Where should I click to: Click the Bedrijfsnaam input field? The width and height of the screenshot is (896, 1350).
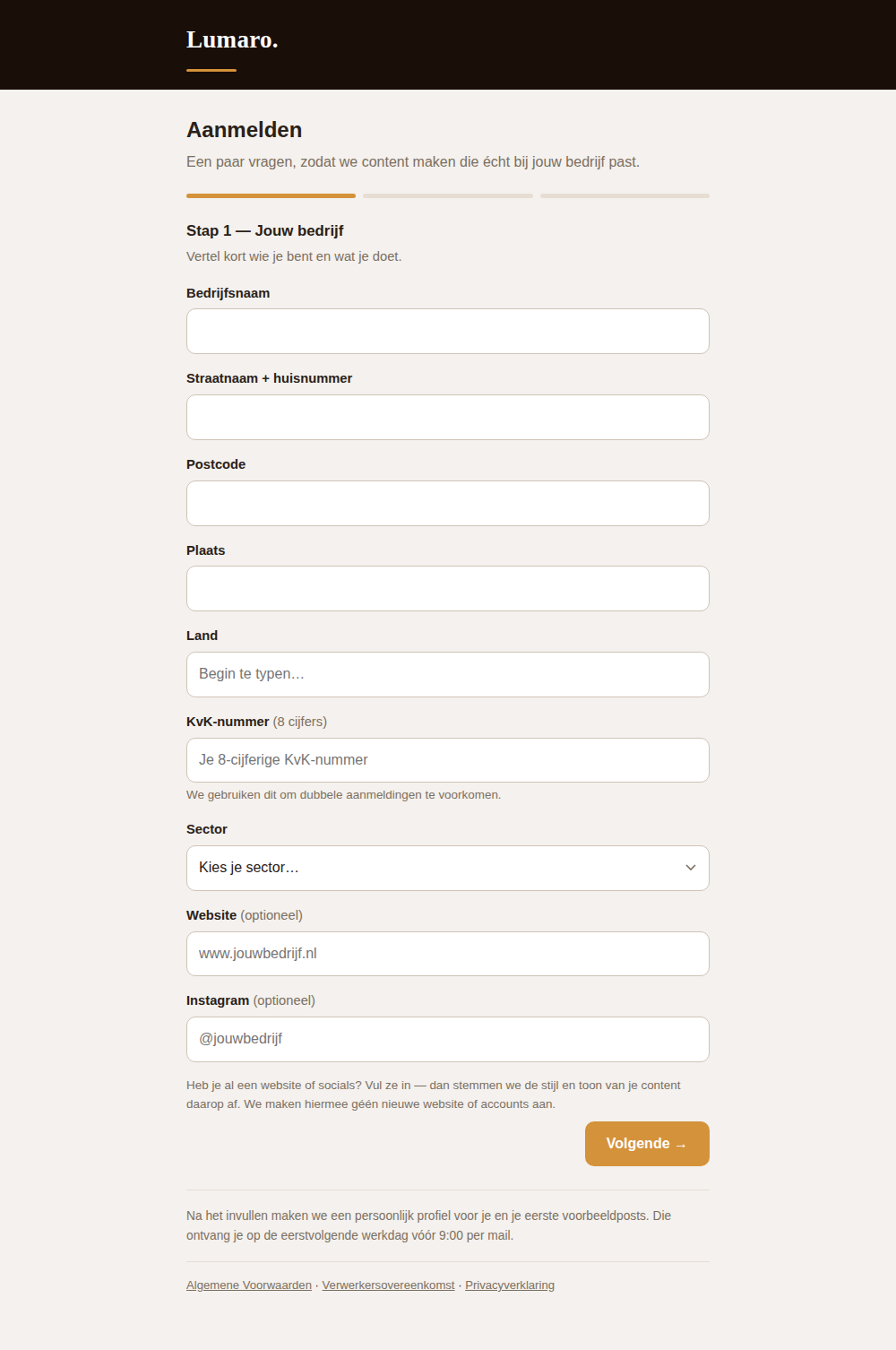[448, 332]
